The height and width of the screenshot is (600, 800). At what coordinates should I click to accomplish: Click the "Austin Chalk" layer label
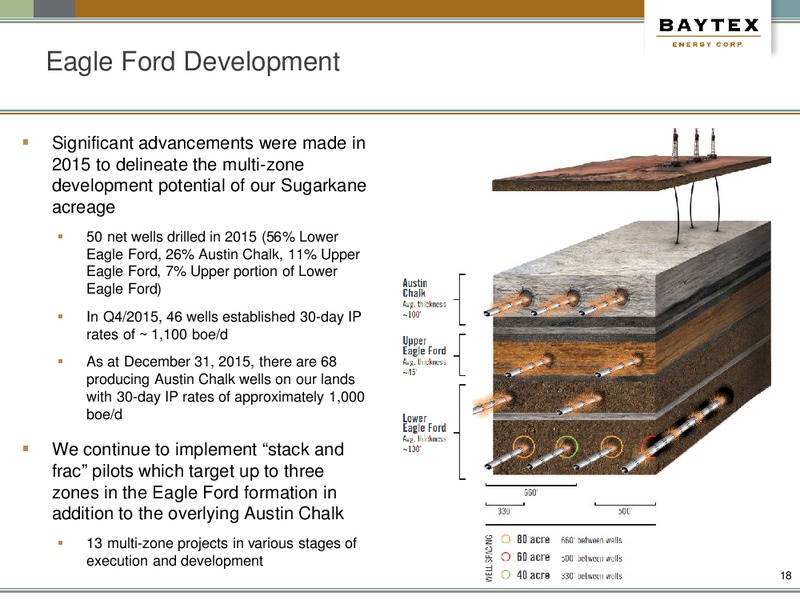click(x=415, y=288)
